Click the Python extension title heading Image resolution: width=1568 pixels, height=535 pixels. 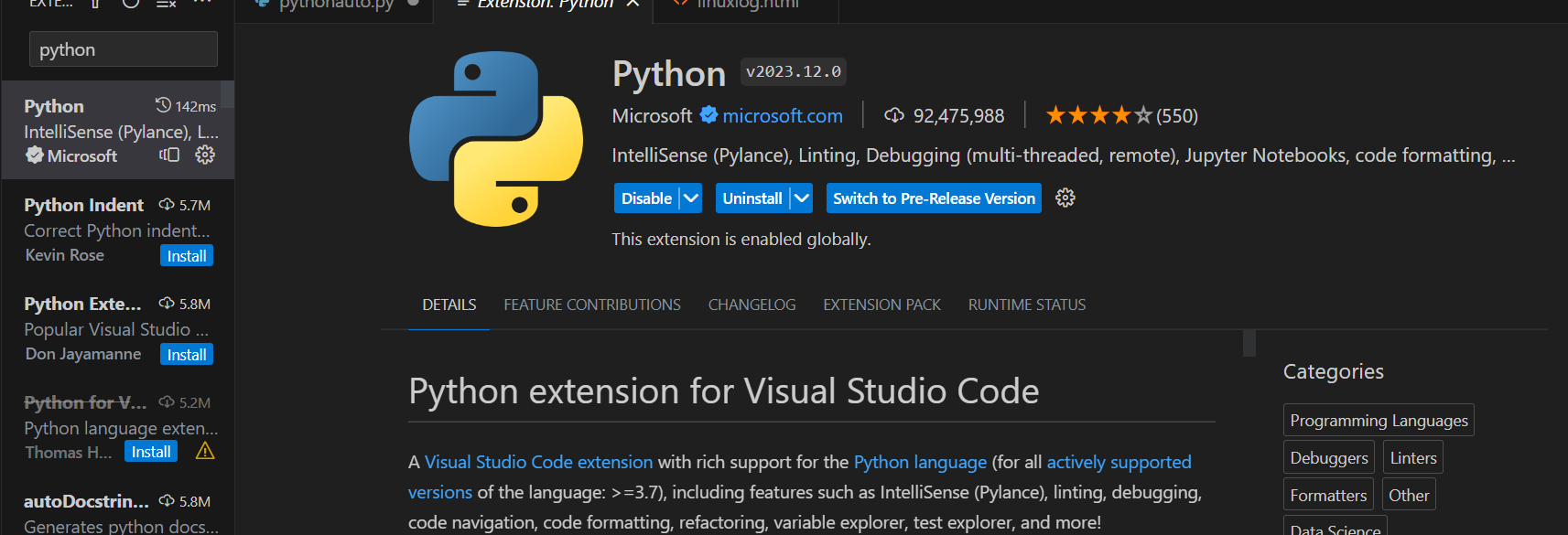[669, 73]
